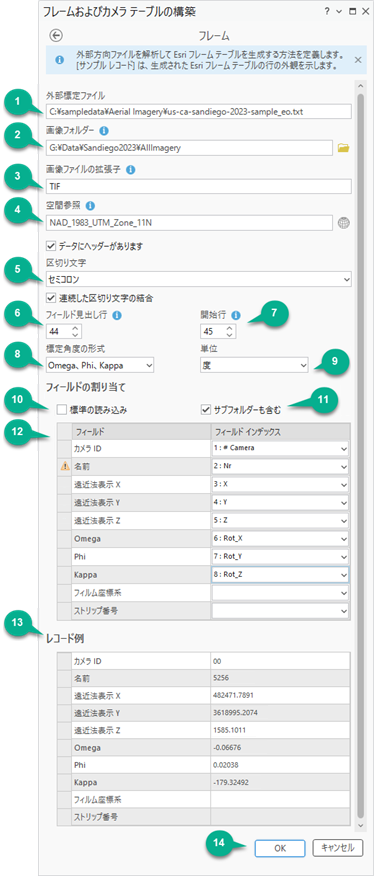374x876 pixels.
Task: Dismiss the blue info banner with its X
Action: [x=358, y=59]
